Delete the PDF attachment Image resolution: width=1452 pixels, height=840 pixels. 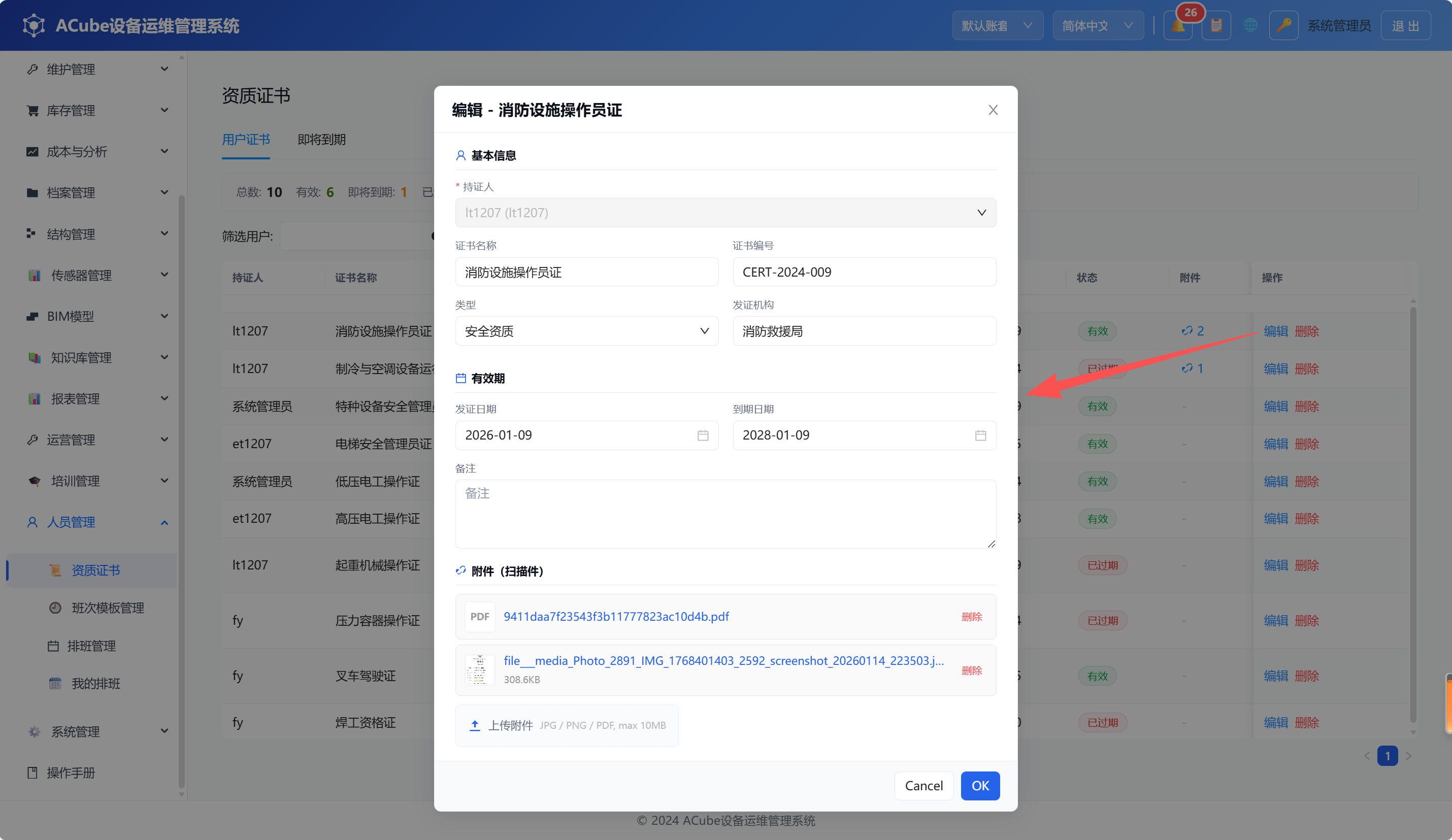coord(971,617)
